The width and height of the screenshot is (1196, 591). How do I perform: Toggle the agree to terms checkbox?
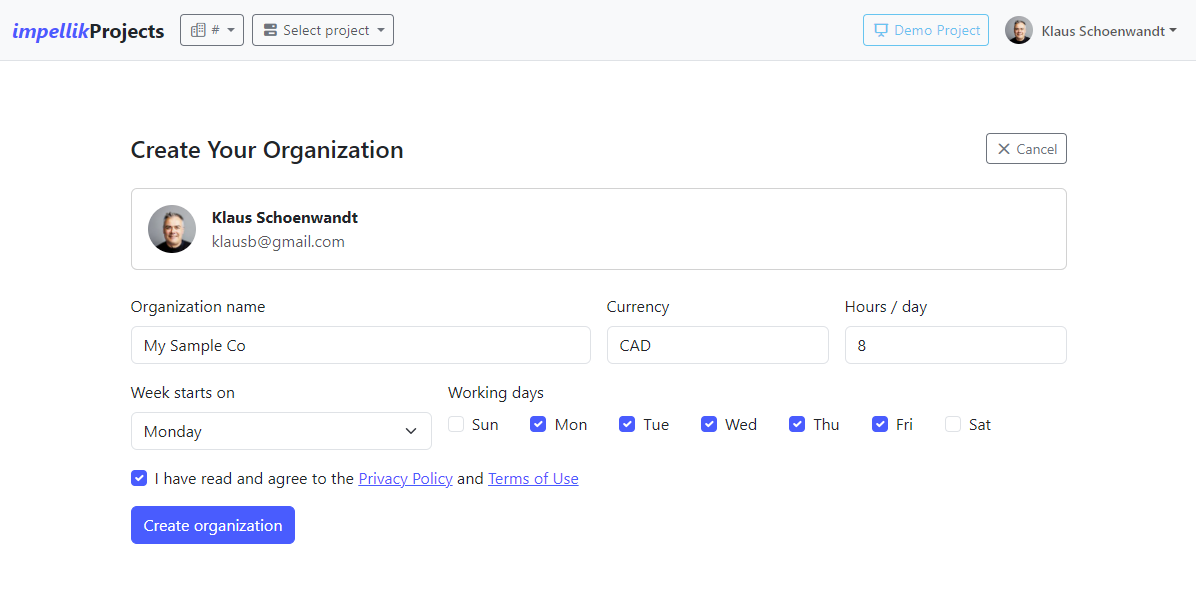click(139, 478)
